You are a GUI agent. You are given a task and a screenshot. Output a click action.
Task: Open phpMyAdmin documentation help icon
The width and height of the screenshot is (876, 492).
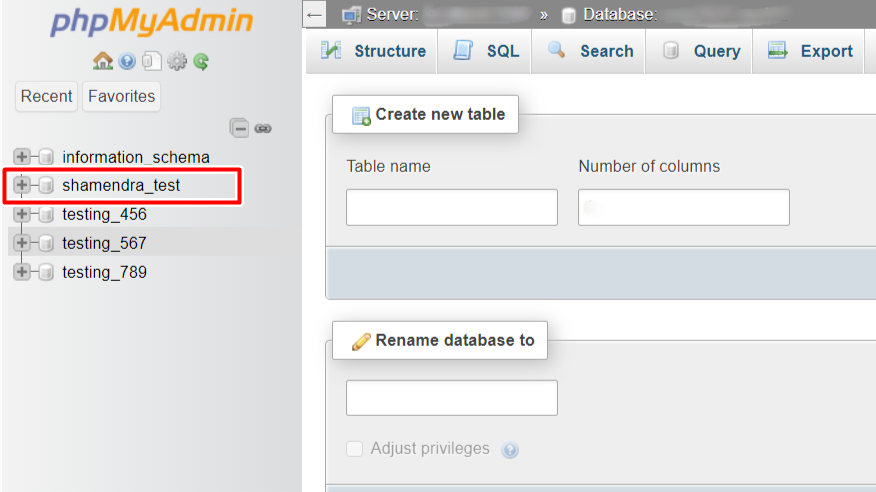(x=127, y=61)
